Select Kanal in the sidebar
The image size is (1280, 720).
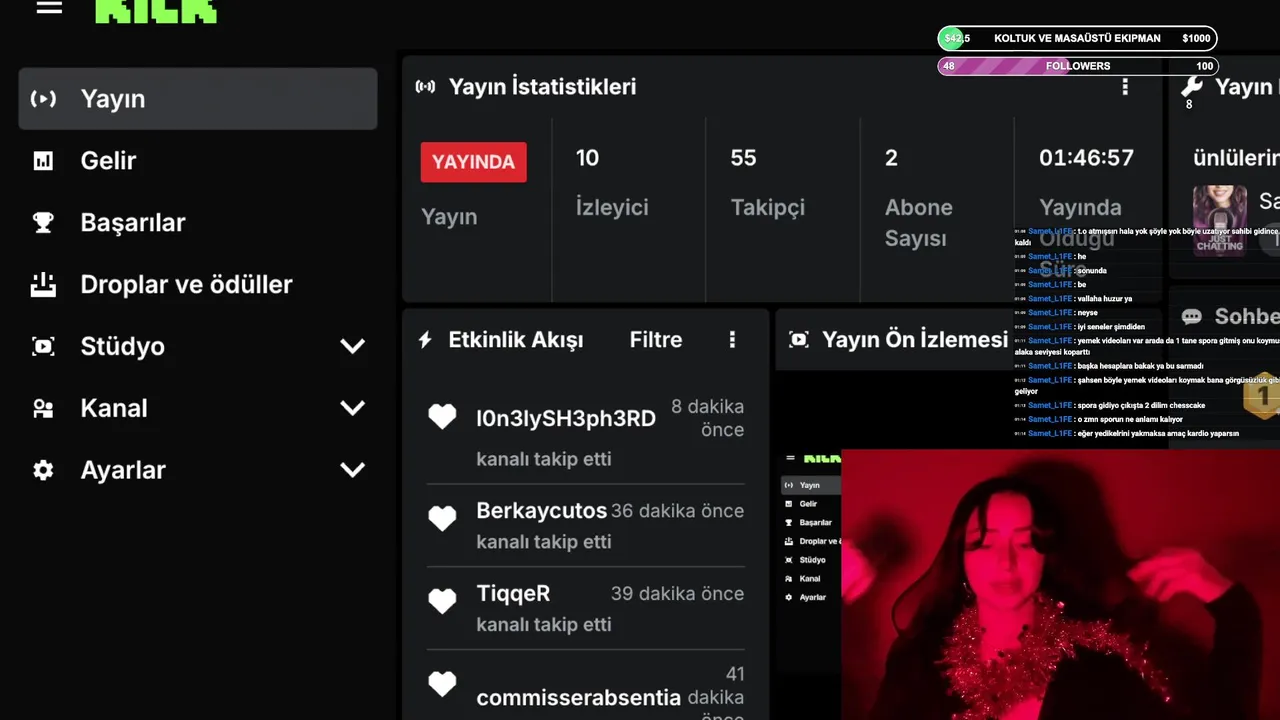point(198,409)
